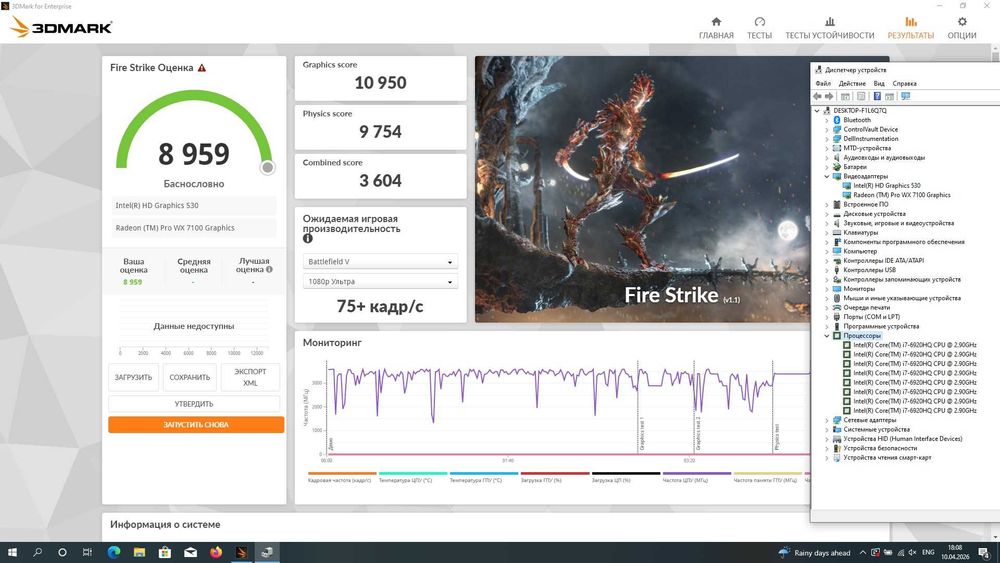This screenshot has height=563, width=1000.
Task: Click info icon next to Лучшая оценка
Action: (x=269, y=269)
